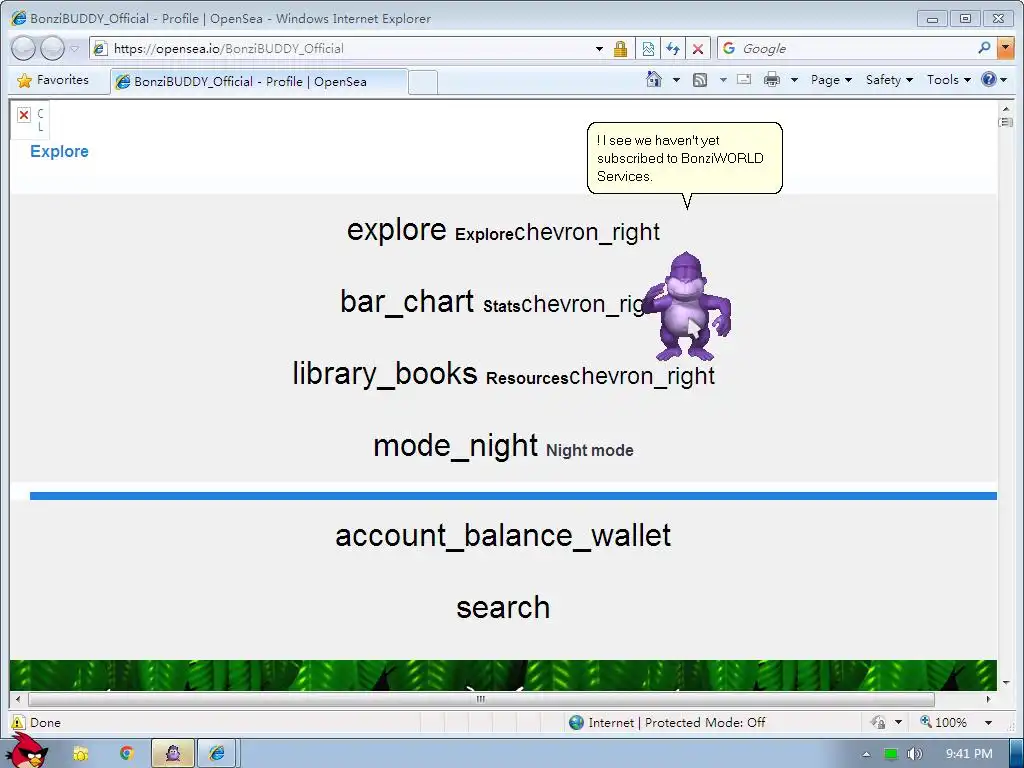Screen dimensions: 1024x768
Task: Open a new blank tab
Action: 423,83
